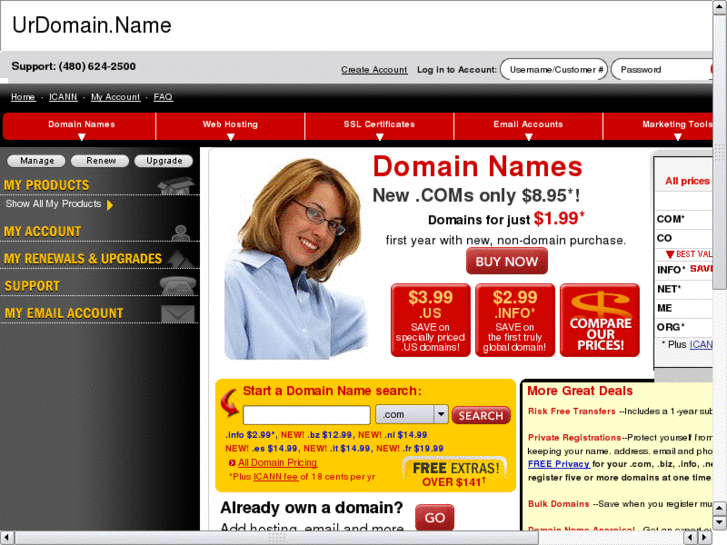
Task: Click the Bulk Domains deal link
Action: 559,504
